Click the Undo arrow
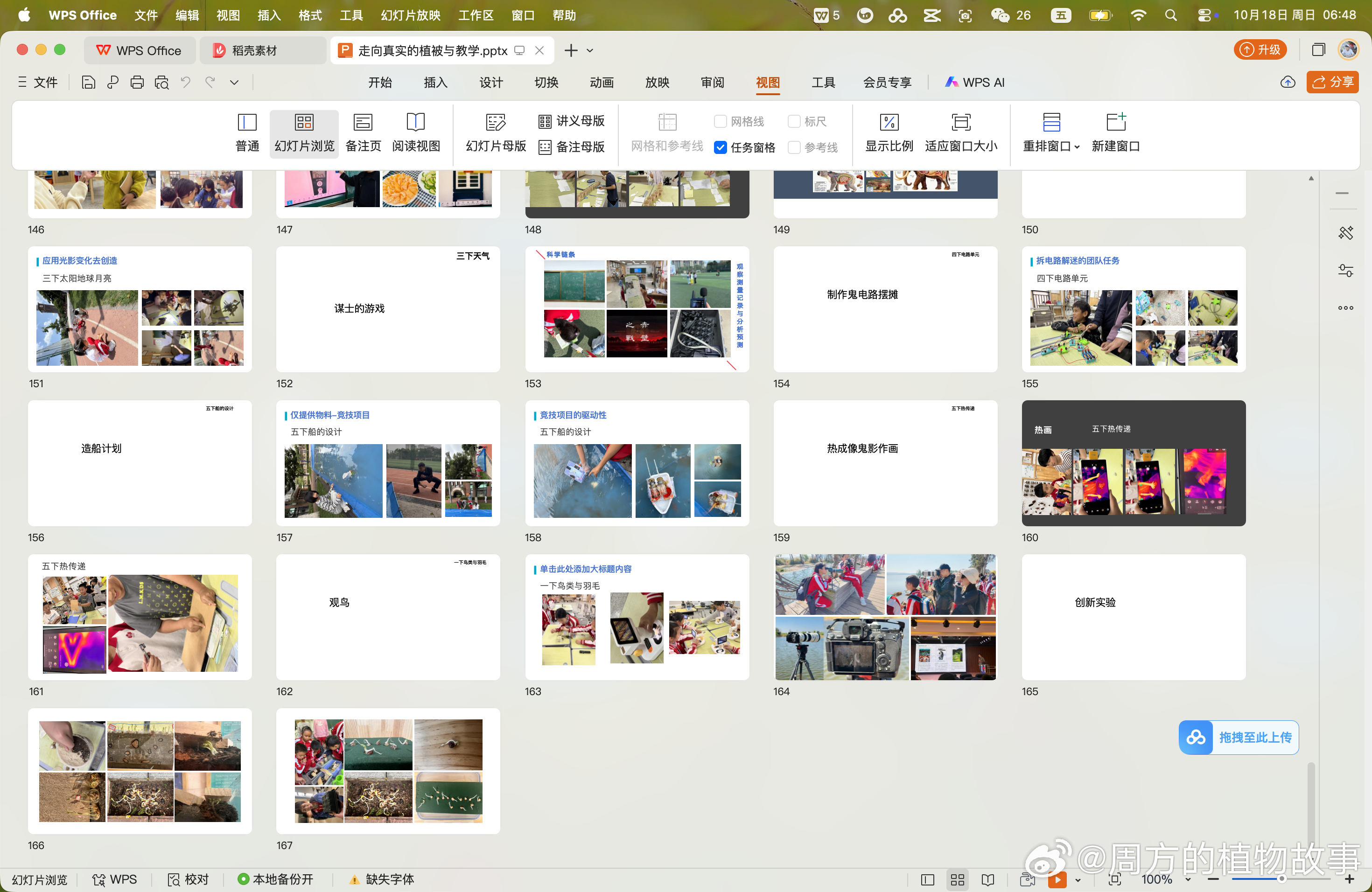Image resolution: width=1372 pixels, height=892 pixels. click(x=185, y=83)
